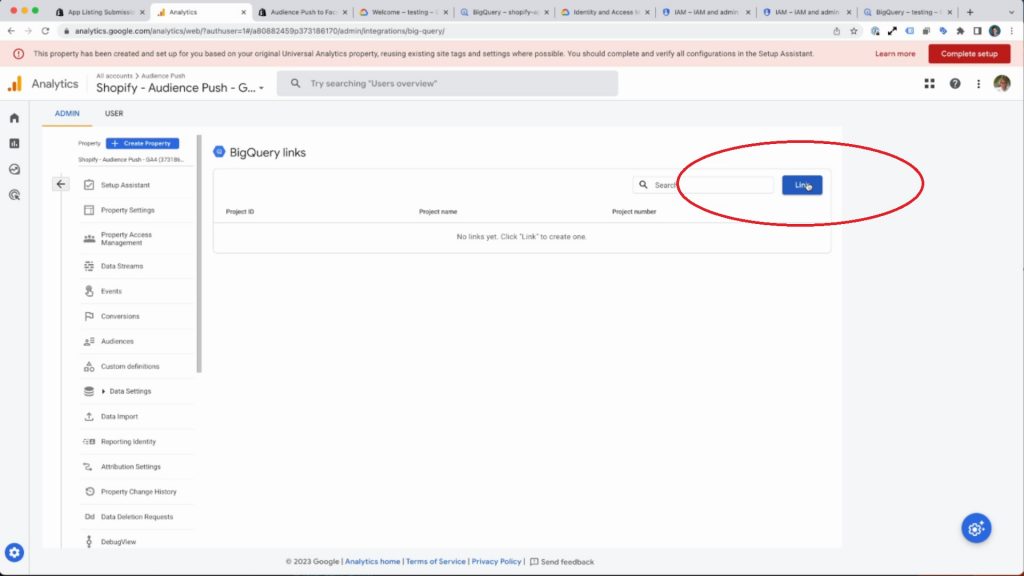Switch to the Identity and Access browser tab

605,12
